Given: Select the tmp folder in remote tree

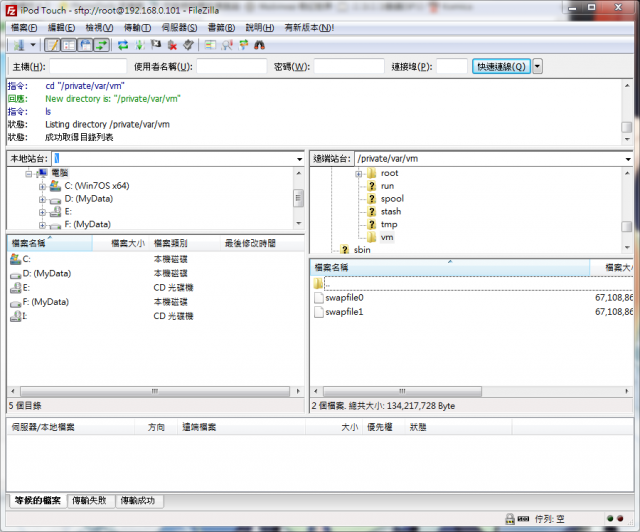Looking at the screenshot, I should click(x=389, y=224).
